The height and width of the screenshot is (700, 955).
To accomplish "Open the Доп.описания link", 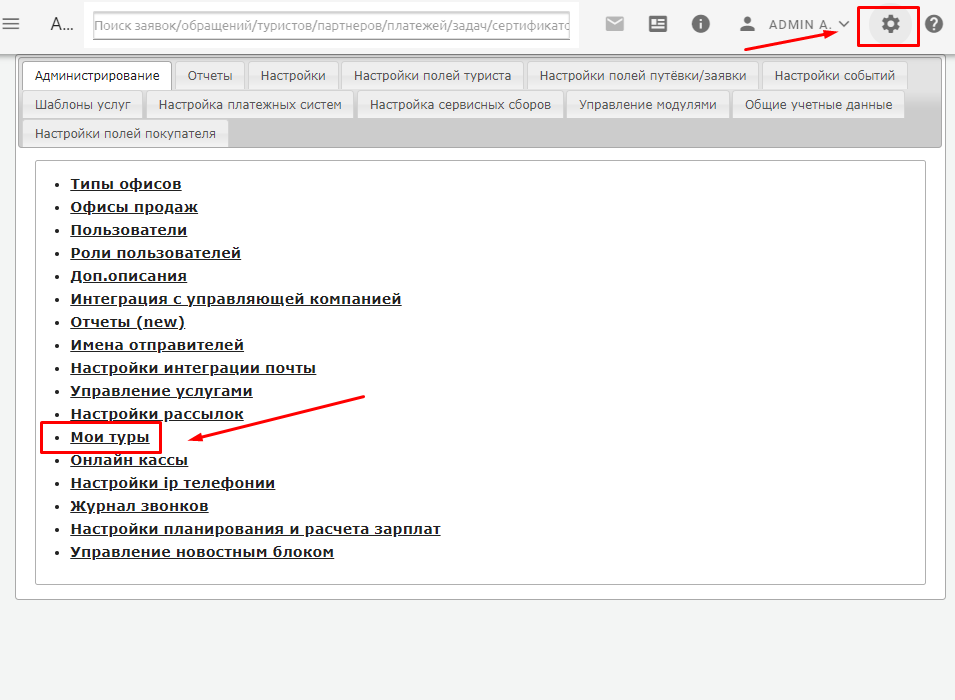I will tap(129, 276).
